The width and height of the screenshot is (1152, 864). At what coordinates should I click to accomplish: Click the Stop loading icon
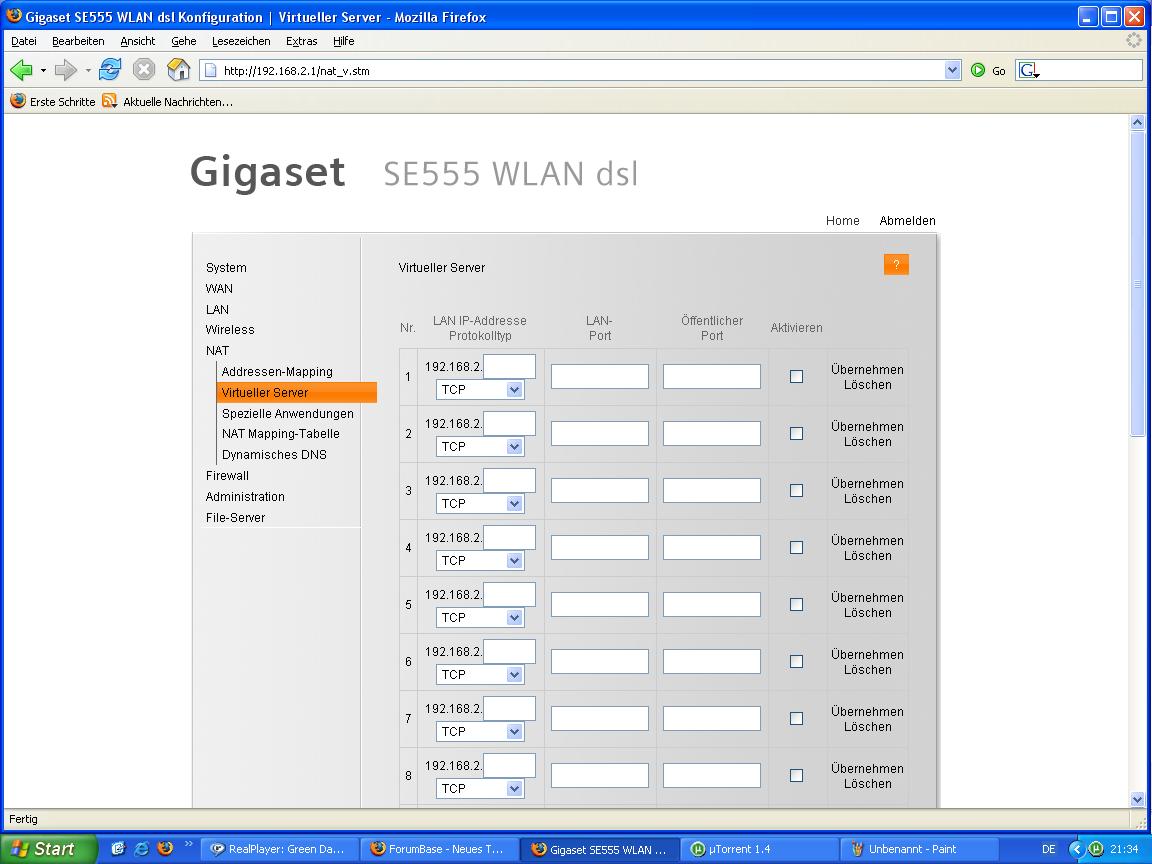[144, 70]
